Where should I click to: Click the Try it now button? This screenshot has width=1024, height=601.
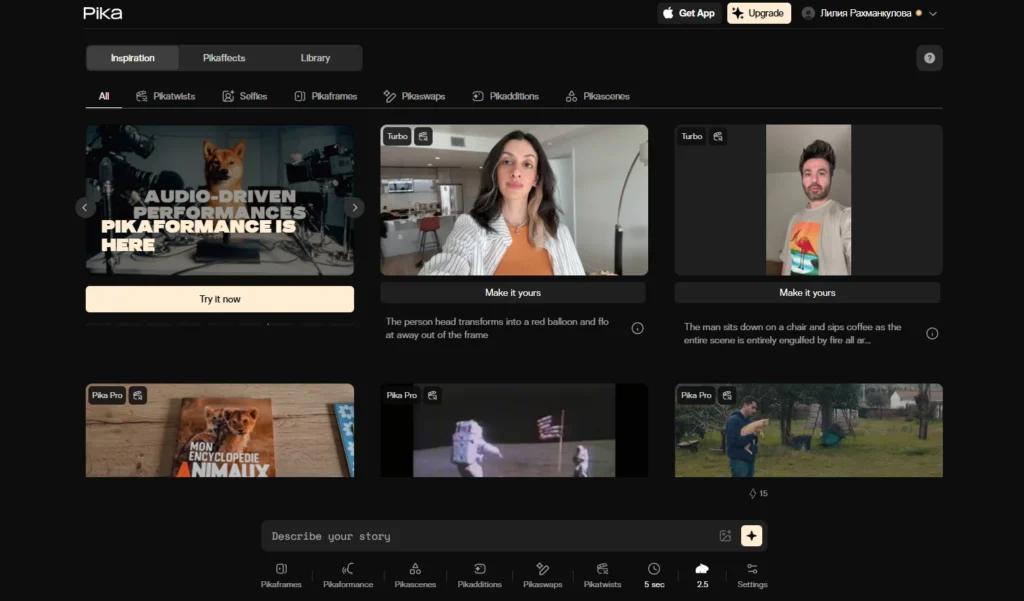220,299
